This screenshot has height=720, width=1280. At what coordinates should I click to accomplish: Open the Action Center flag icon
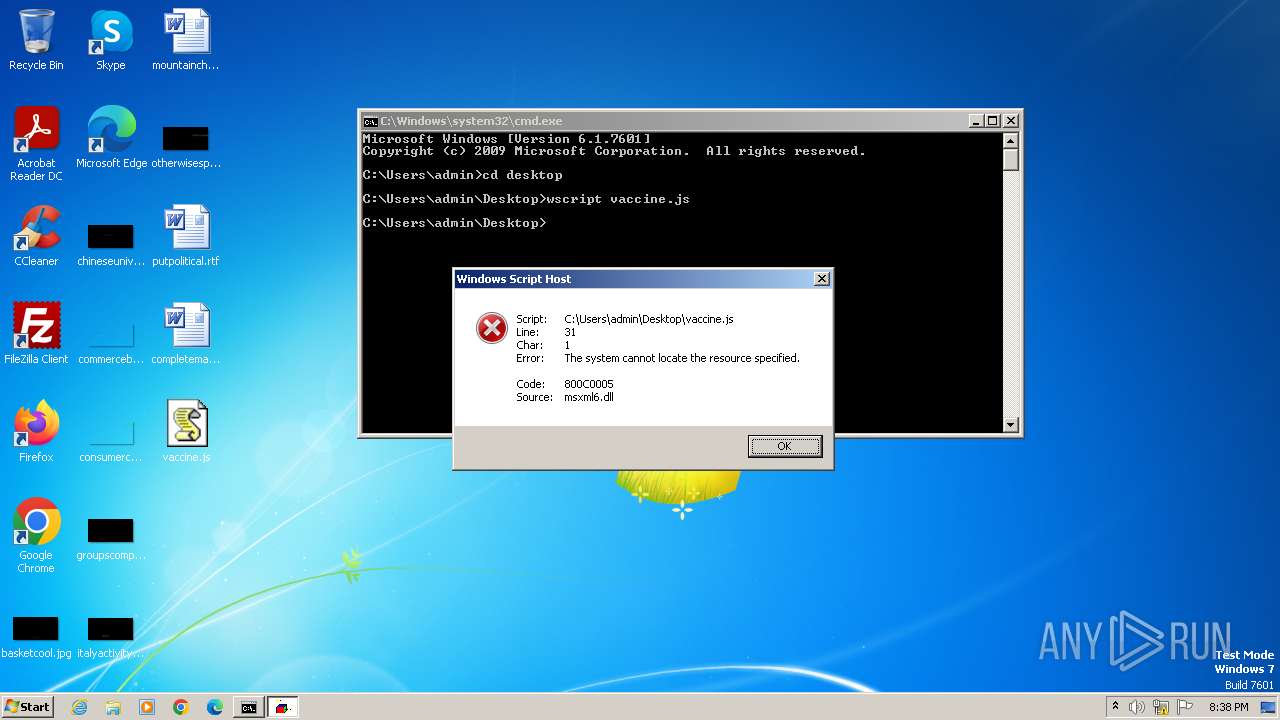tap(1185, 707)
